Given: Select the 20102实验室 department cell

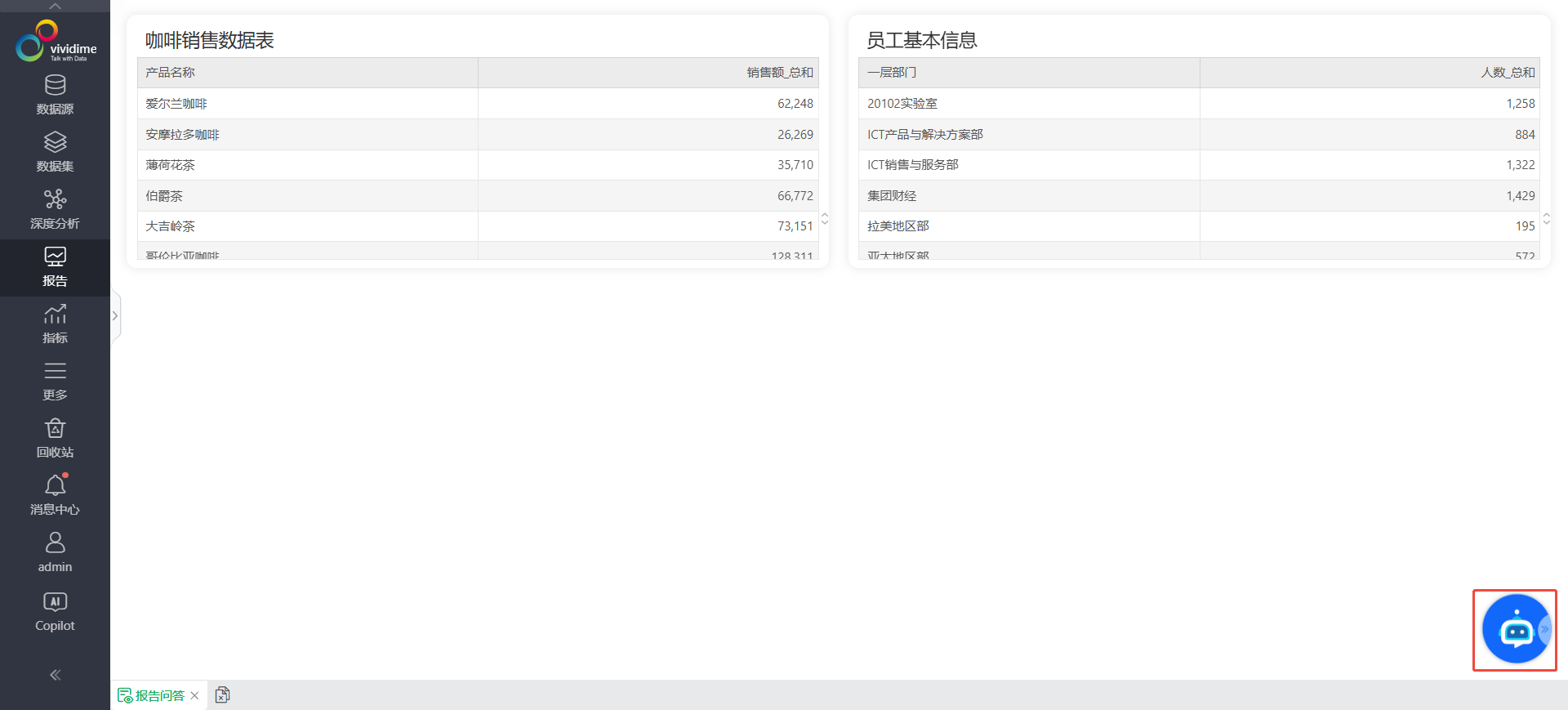Looking at the screenshot, I should [x=1029, y=104].
